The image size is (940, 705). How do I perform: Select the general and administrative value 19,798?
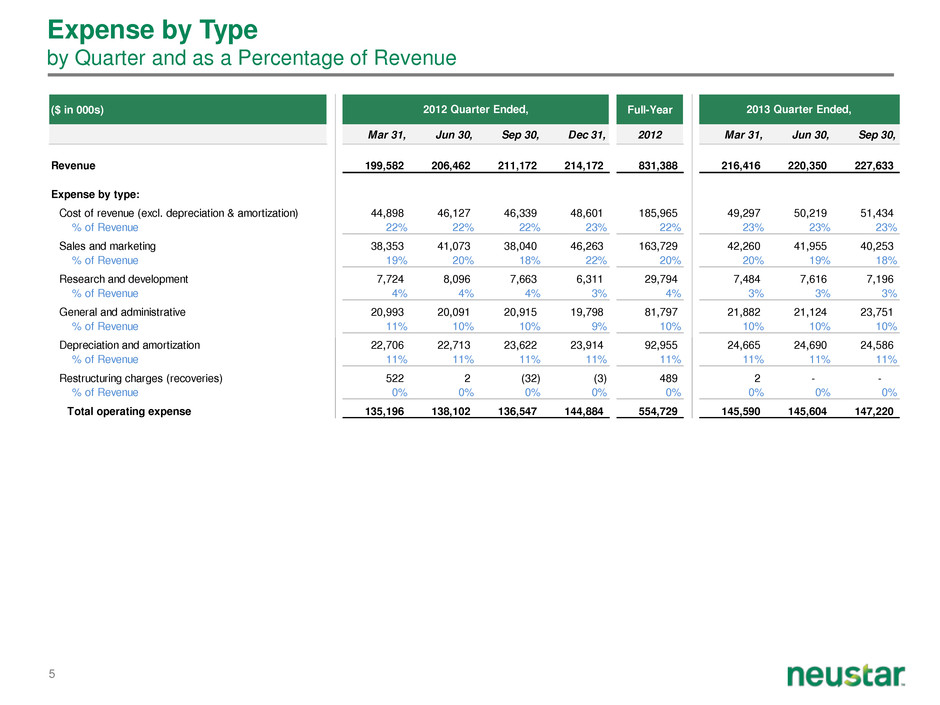click(586, 312)
